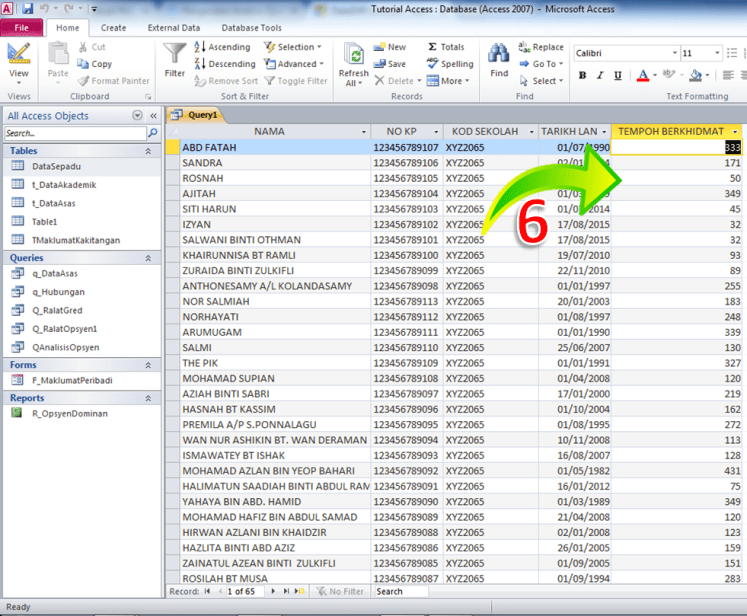Toggle Underline text formatting
747x616 pixels.
[616, 76]
